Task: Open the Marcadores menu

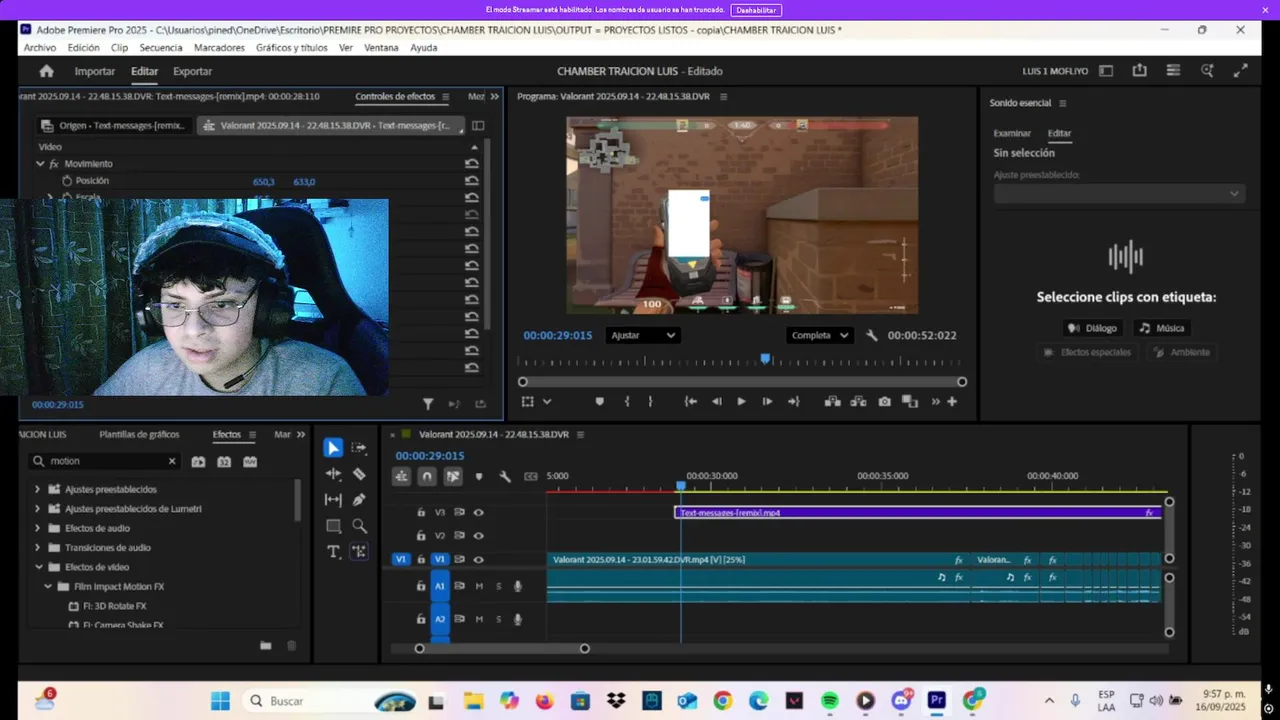Action: click(219, 48)
